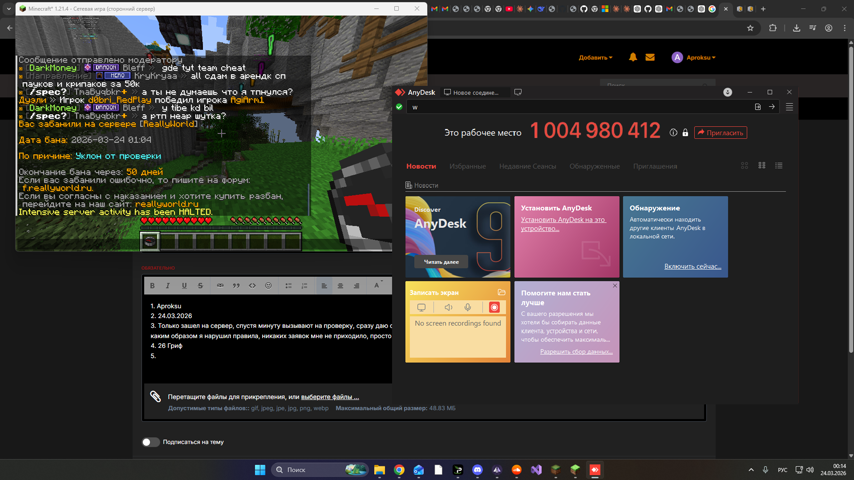Bookmark page using Chrome star icon
The width and height of the screenshot is (854, 480).
pos(750,28)
